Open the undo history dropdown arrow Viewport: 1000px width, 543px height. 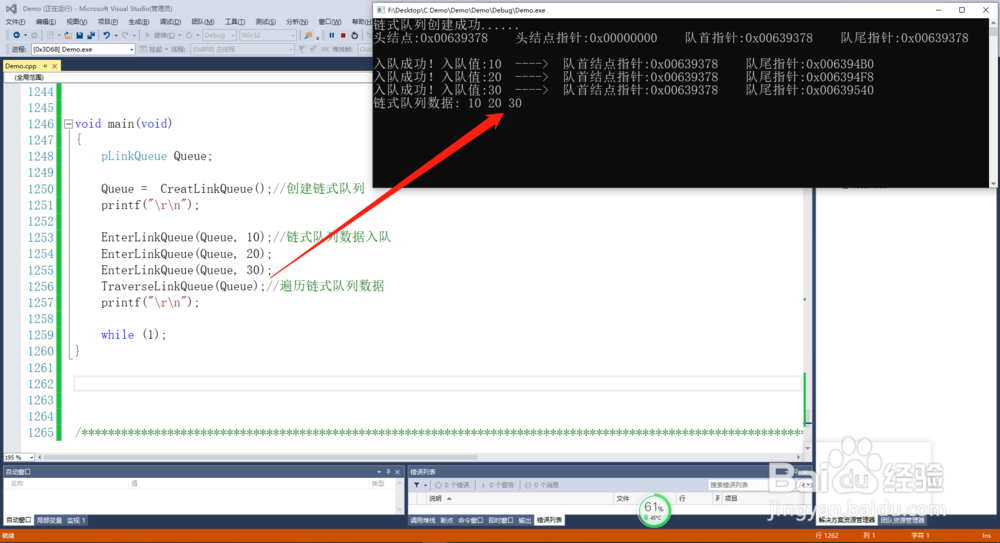[115, 35]
